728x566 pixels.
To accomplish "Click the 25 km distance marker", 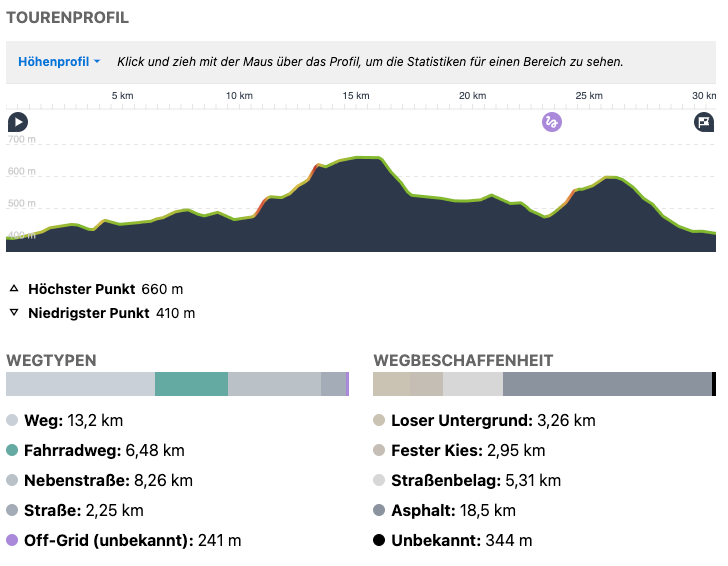I will click(588, 95).
